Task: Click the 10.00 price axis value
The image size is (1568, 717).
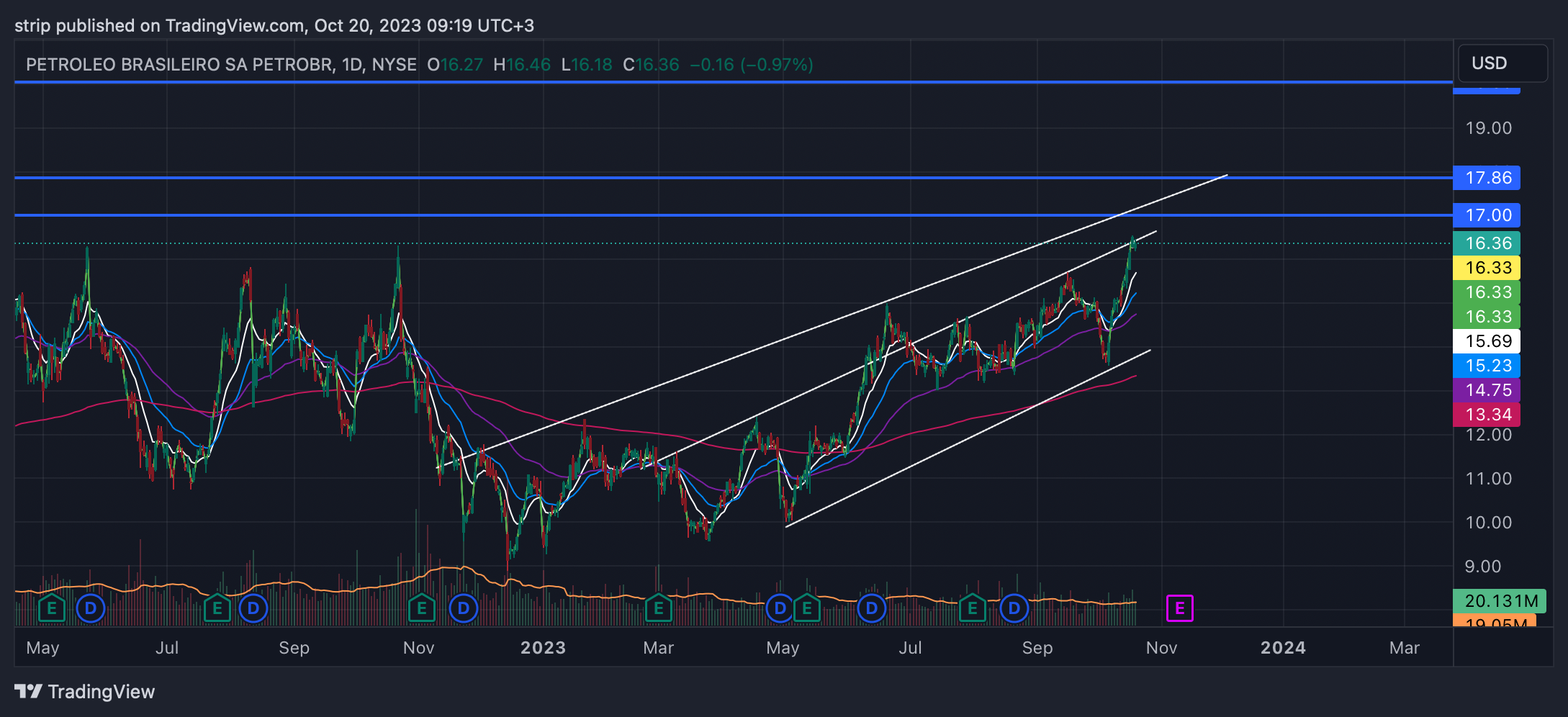Action: [x=1489, y=523]
